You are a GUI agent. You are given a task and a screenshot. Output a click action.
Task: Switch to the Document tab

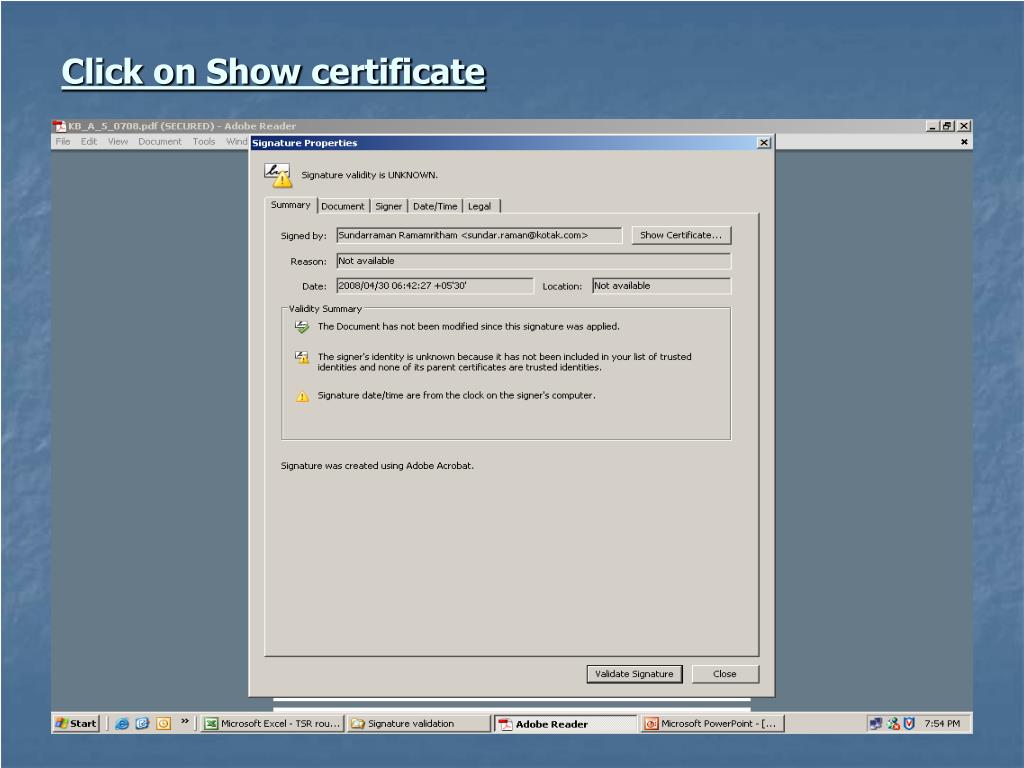[x=343, y=206]
